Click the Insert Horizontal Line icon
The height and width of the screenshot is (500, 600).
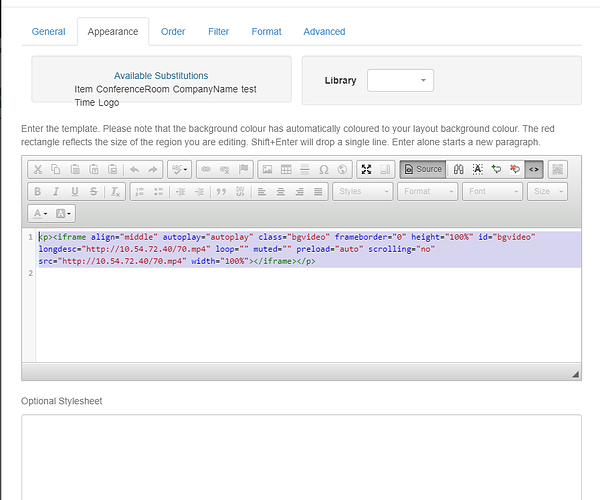click(305, 169)
